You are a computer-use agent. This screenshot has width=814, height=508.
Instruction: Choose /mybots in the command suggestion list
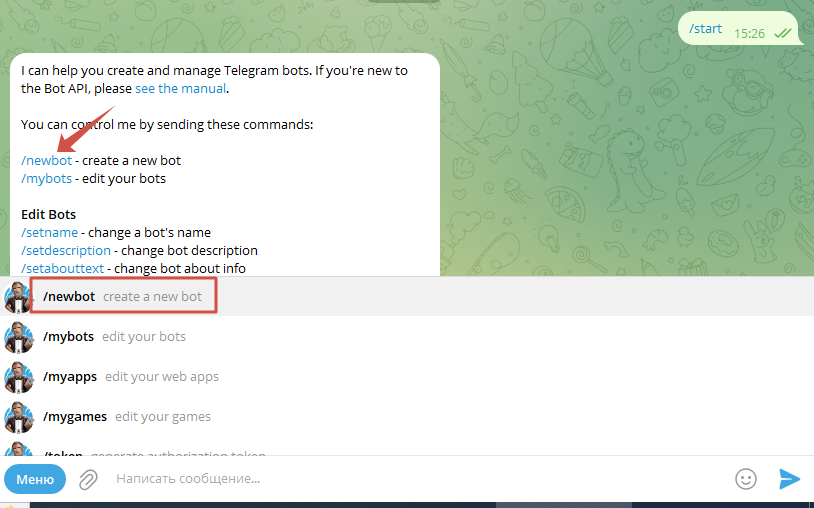point(407,336)
